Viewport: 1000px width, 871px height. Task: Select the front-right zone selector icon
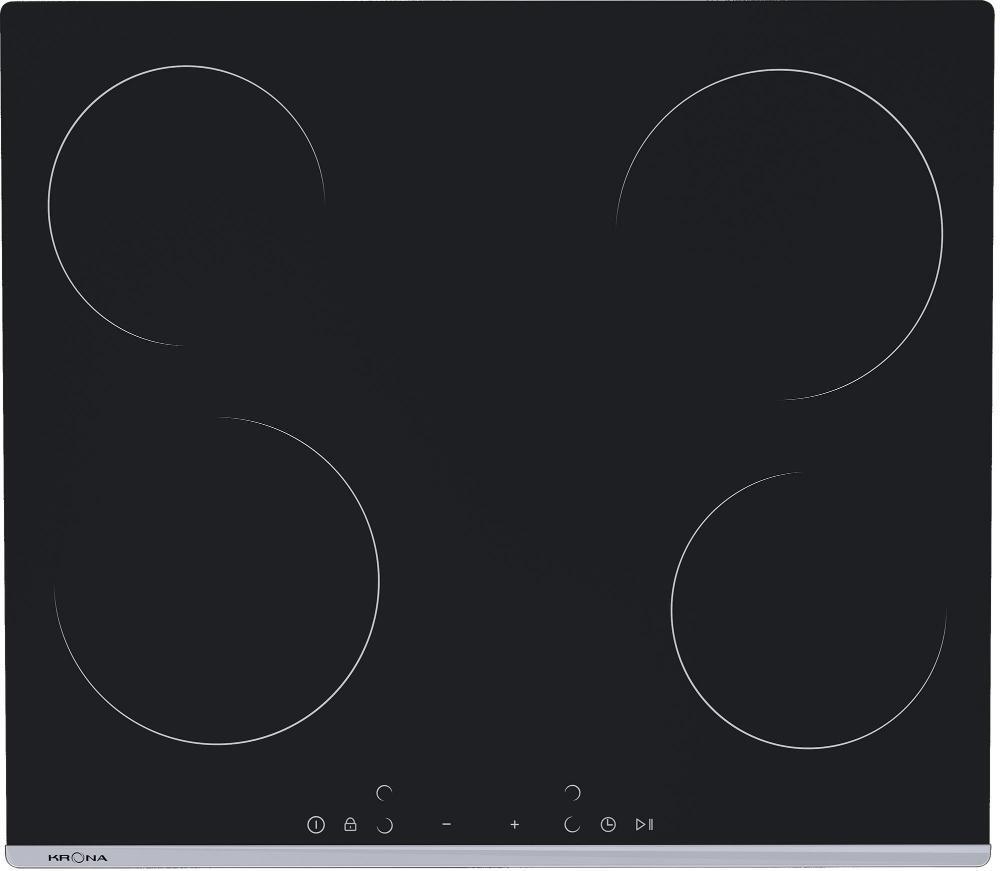tap(572, 825)
